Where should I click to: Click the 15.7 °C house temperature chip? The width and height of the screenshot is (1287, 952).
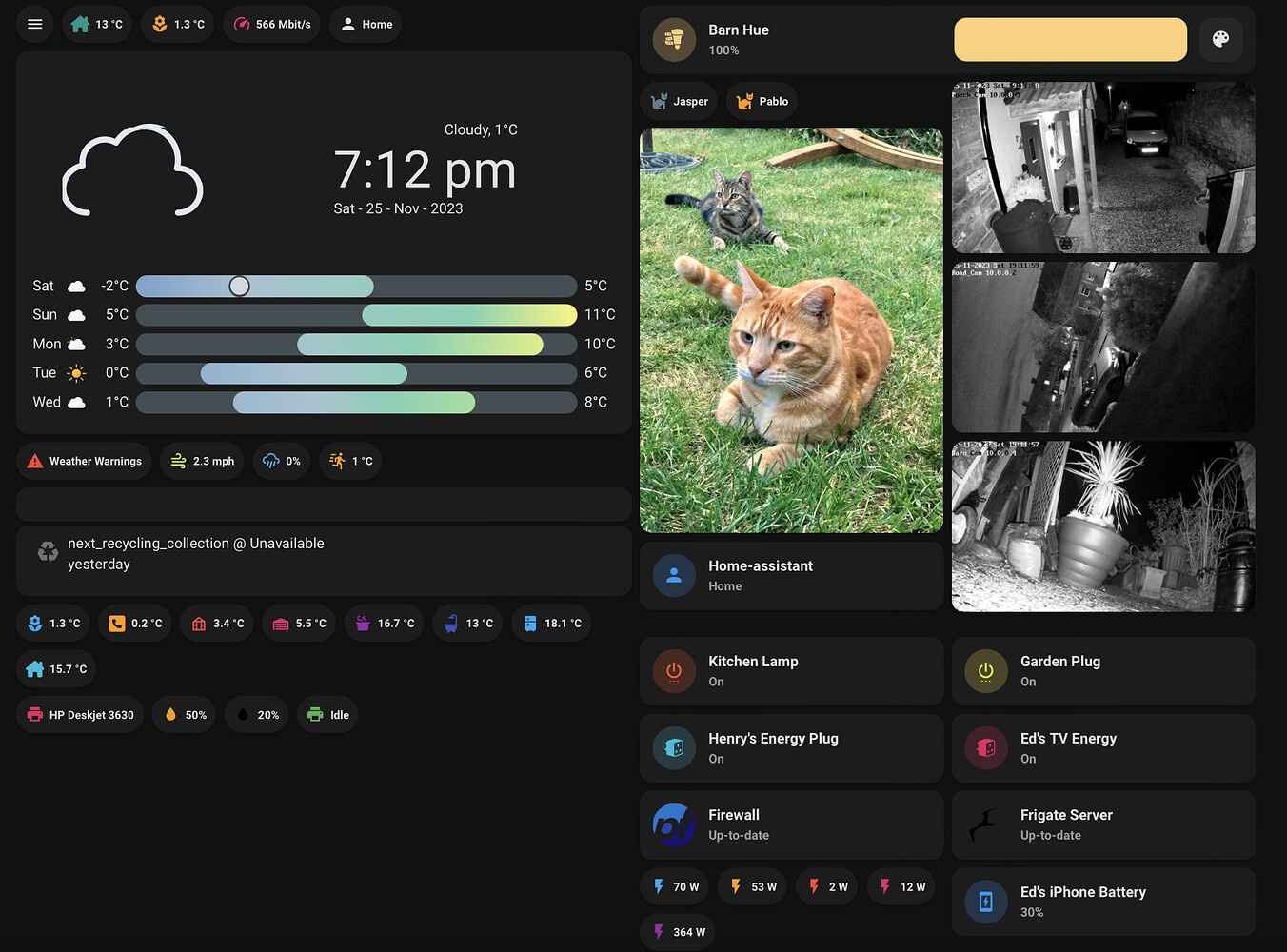tap(56, 669)
